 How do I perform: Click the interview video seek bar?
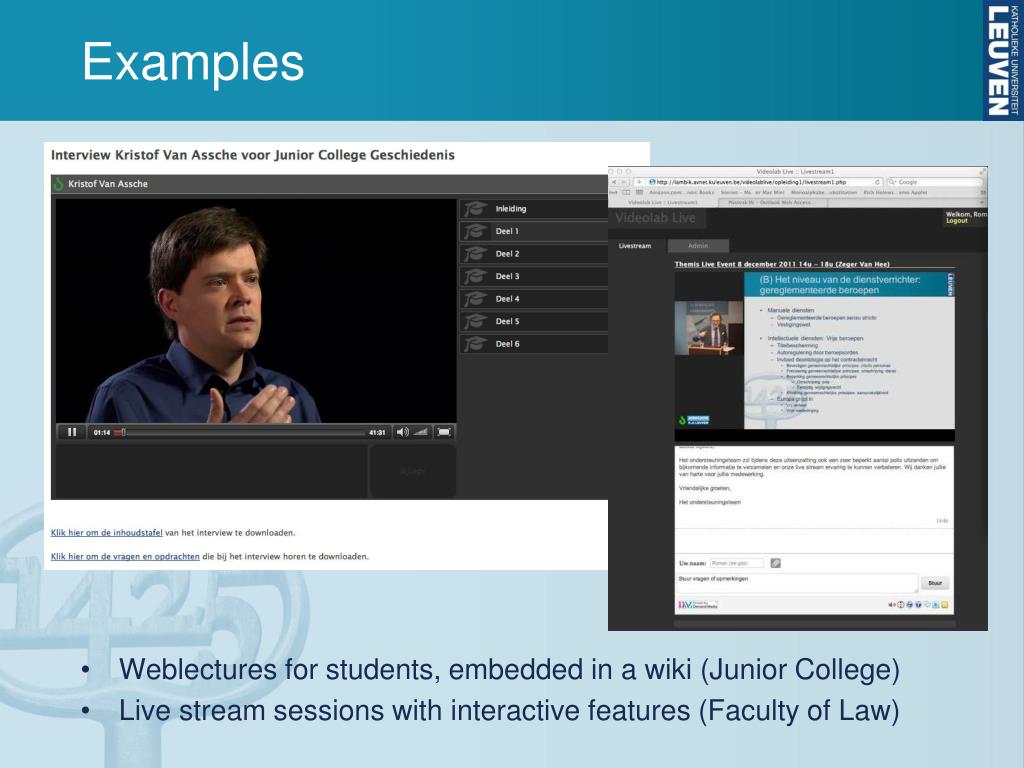pyautogui.click(x=240, y=432)
